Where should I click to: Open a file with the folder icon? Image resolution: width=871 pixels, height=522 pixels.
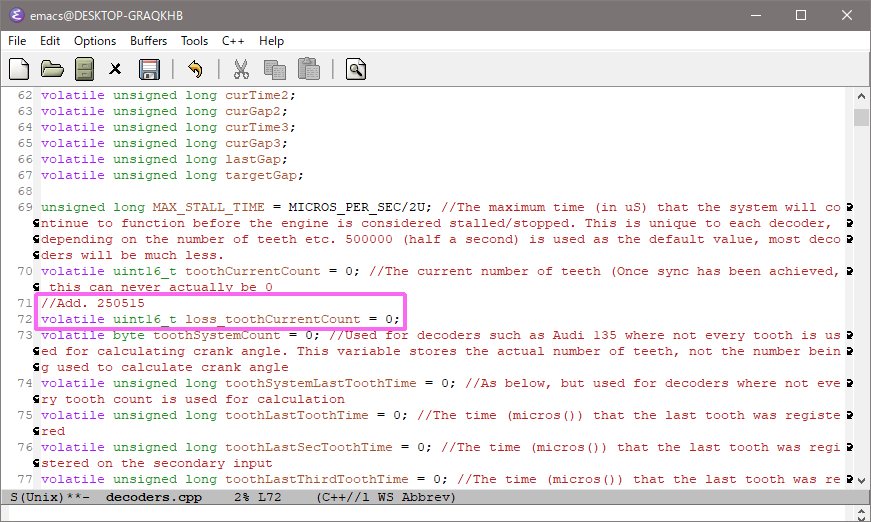pos(52,69)
